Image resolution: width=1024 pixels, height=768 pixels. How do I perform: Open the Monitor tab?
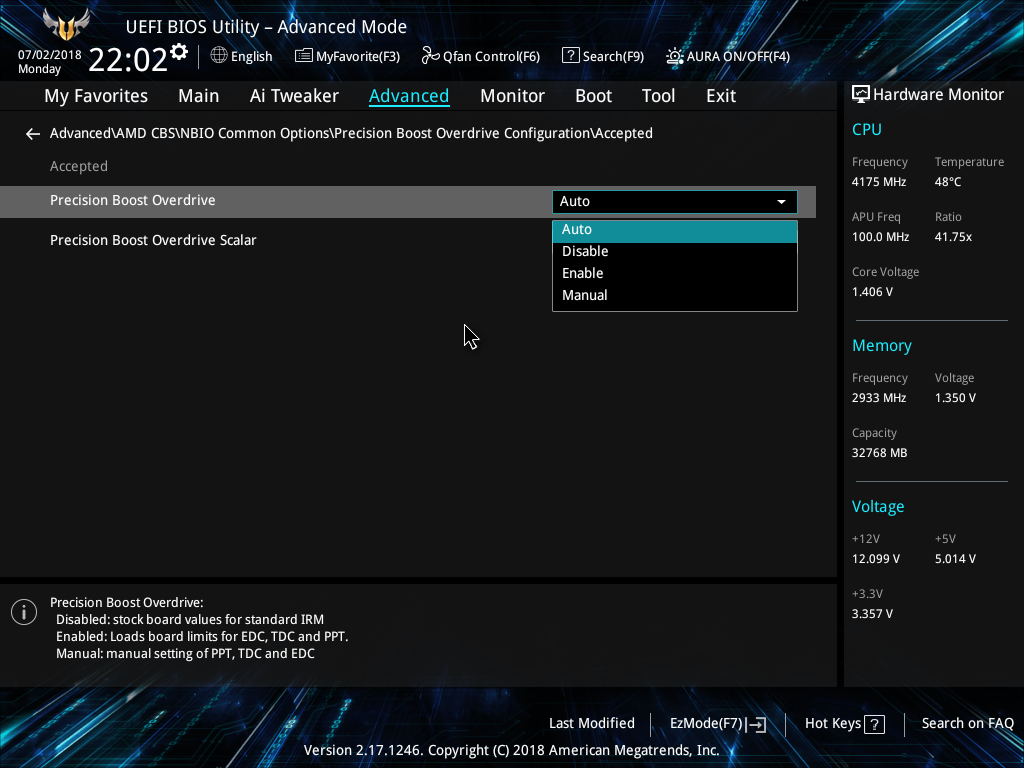point(512,96)
